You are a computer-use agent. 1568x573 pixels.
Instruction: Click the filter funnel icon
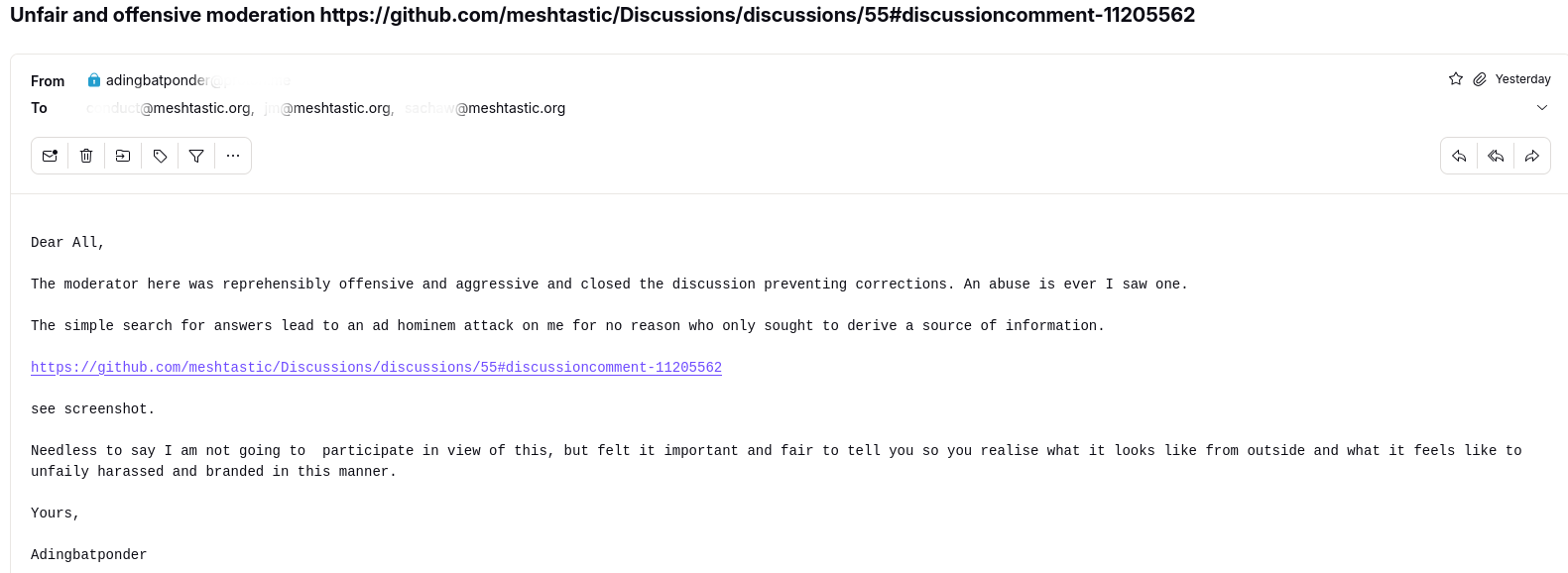pos(196,156)
